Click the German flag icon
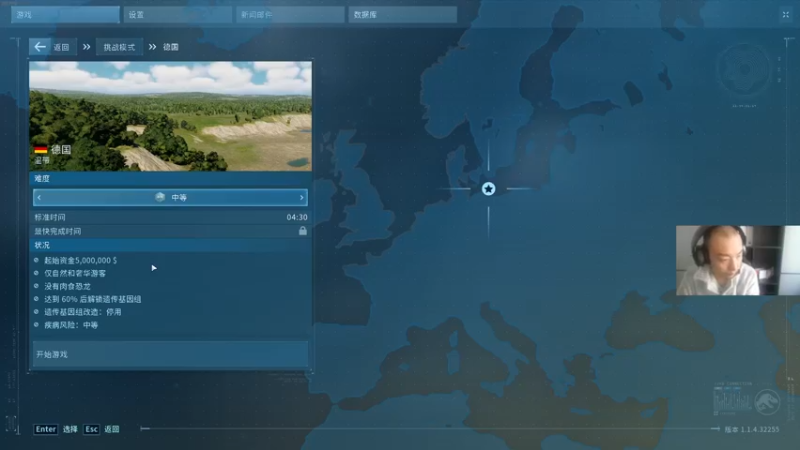Viewport: 800px width, 450px height. pos(41,149)
